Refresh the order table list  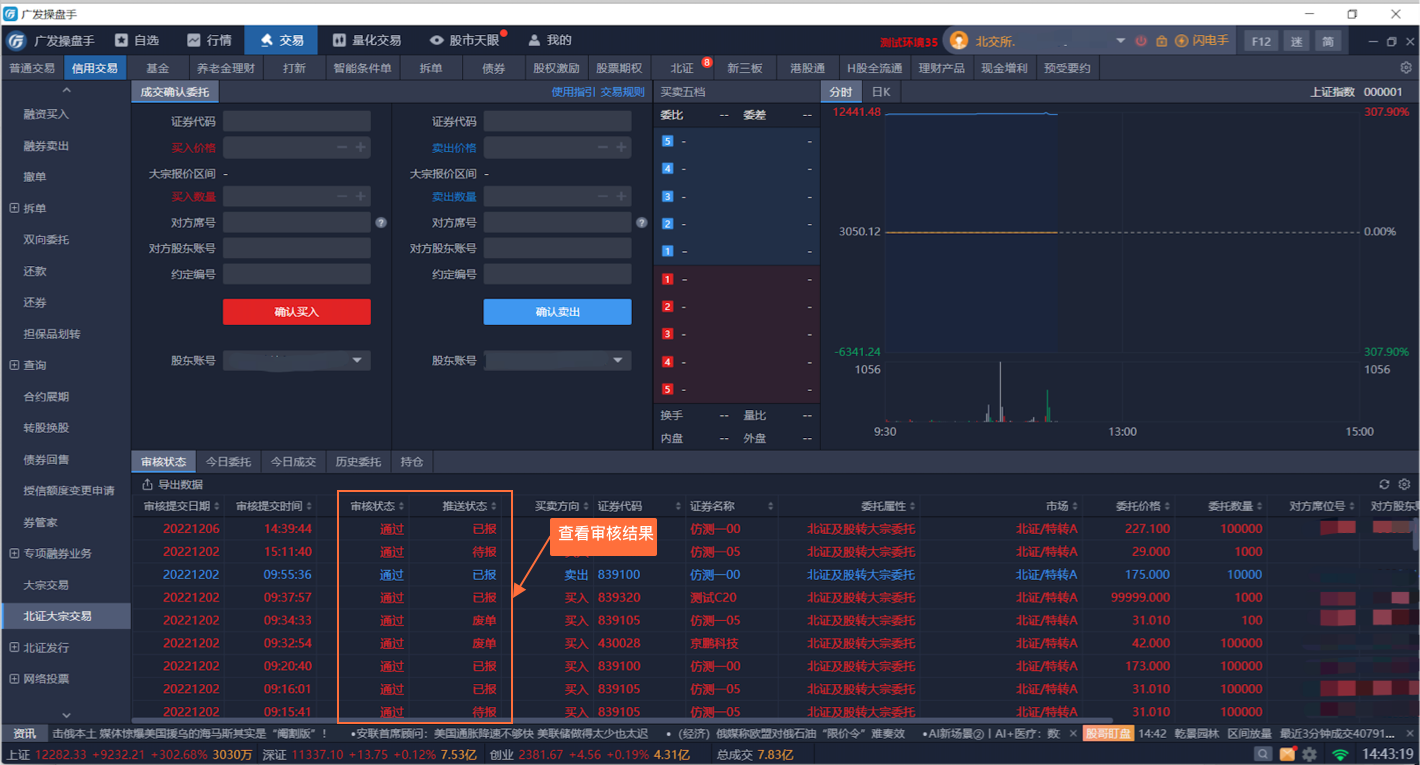tap(1384, 484)
